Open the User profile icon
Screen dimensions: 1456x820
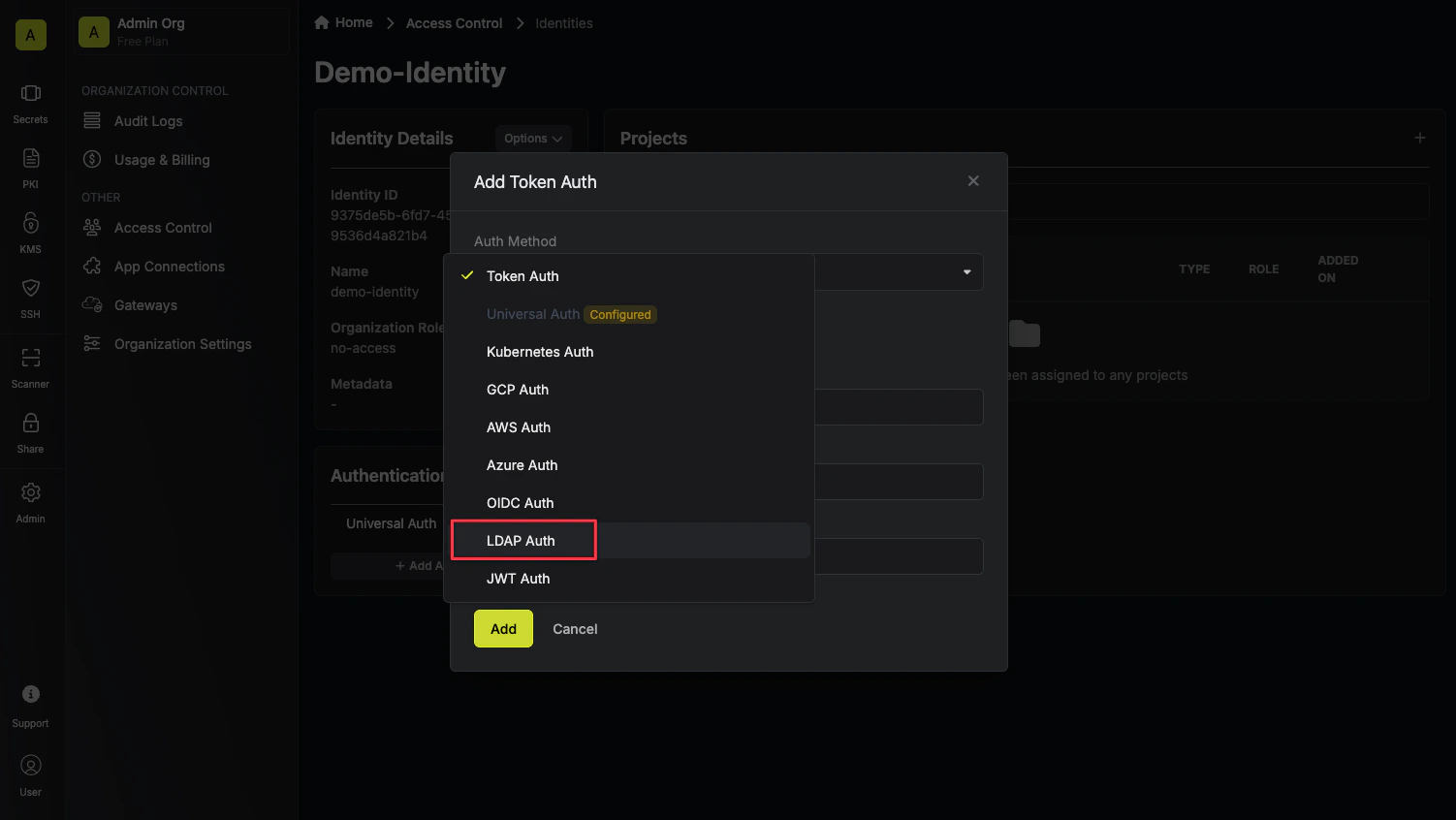tap(31, 766)
